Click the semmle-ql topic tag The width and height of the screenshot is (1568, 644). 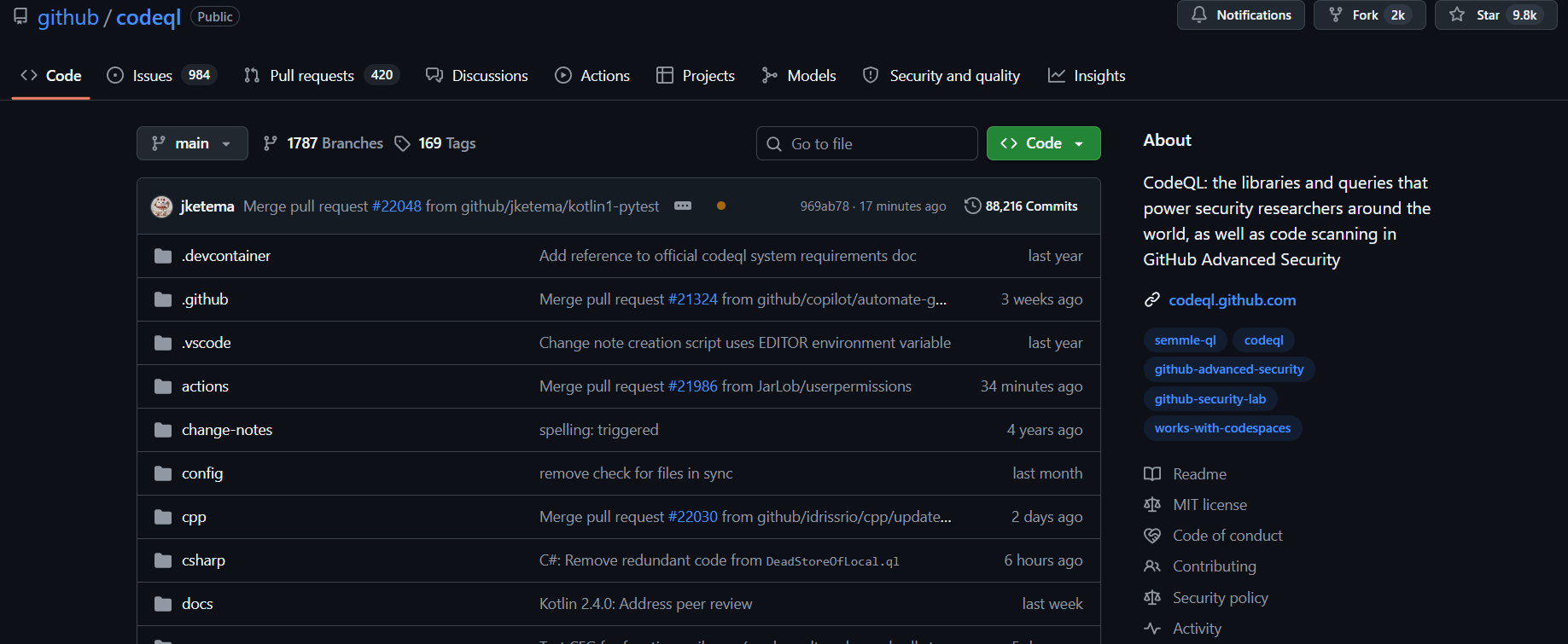(x=1185, y=340)
